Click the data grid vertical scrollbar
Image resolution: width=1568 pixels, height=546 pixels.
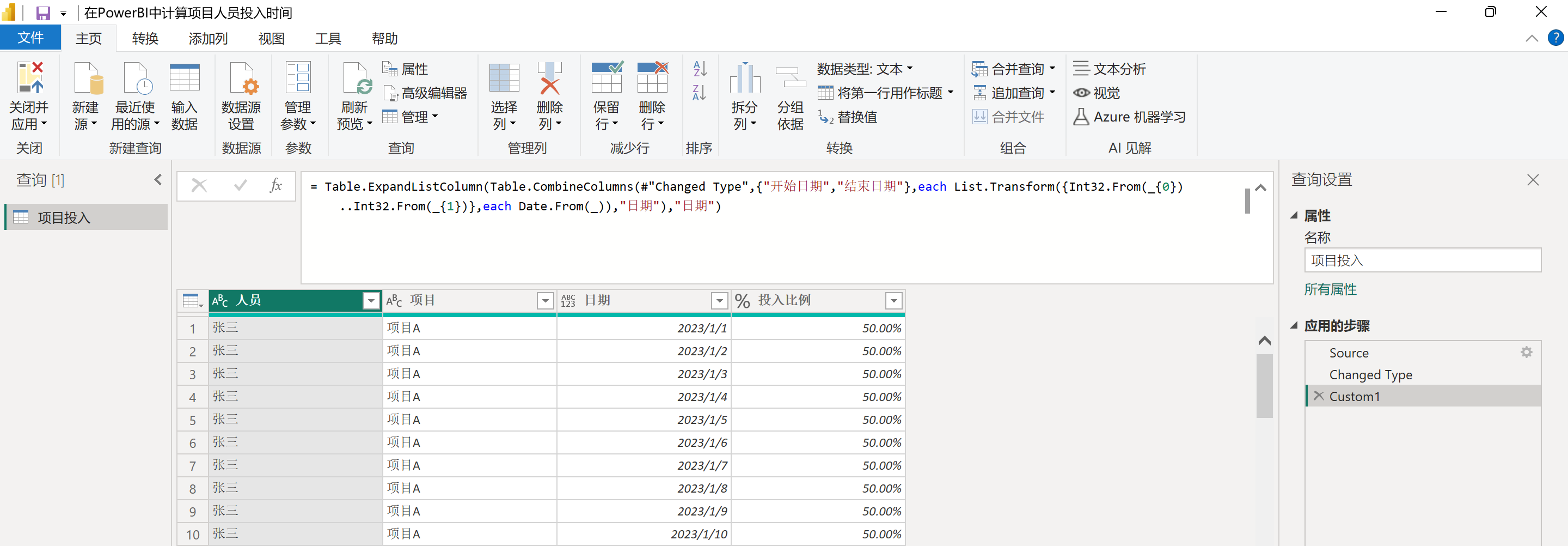coord(1264,385)
